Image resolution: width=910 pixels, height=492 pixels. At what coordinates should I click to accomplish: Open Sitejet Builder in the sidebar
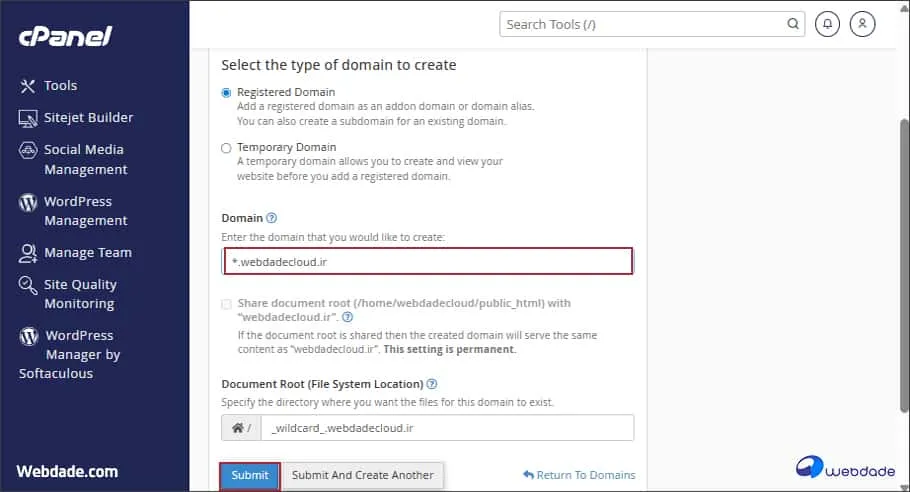88,118
